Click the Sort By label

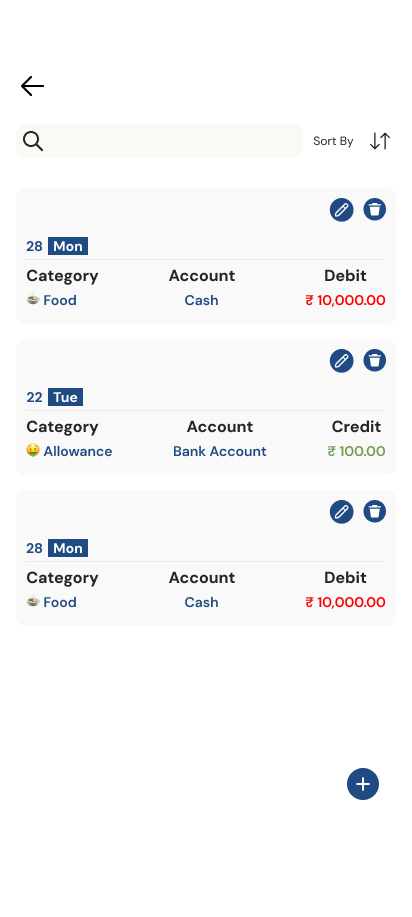[x=333, y=141]
